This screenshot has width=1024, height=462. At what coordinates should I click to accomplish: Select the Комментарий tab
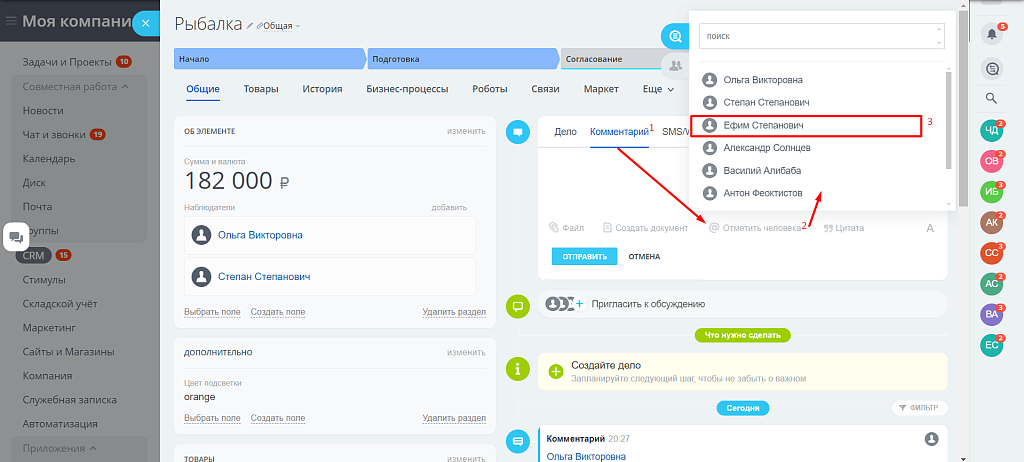[x=619, y=131]
